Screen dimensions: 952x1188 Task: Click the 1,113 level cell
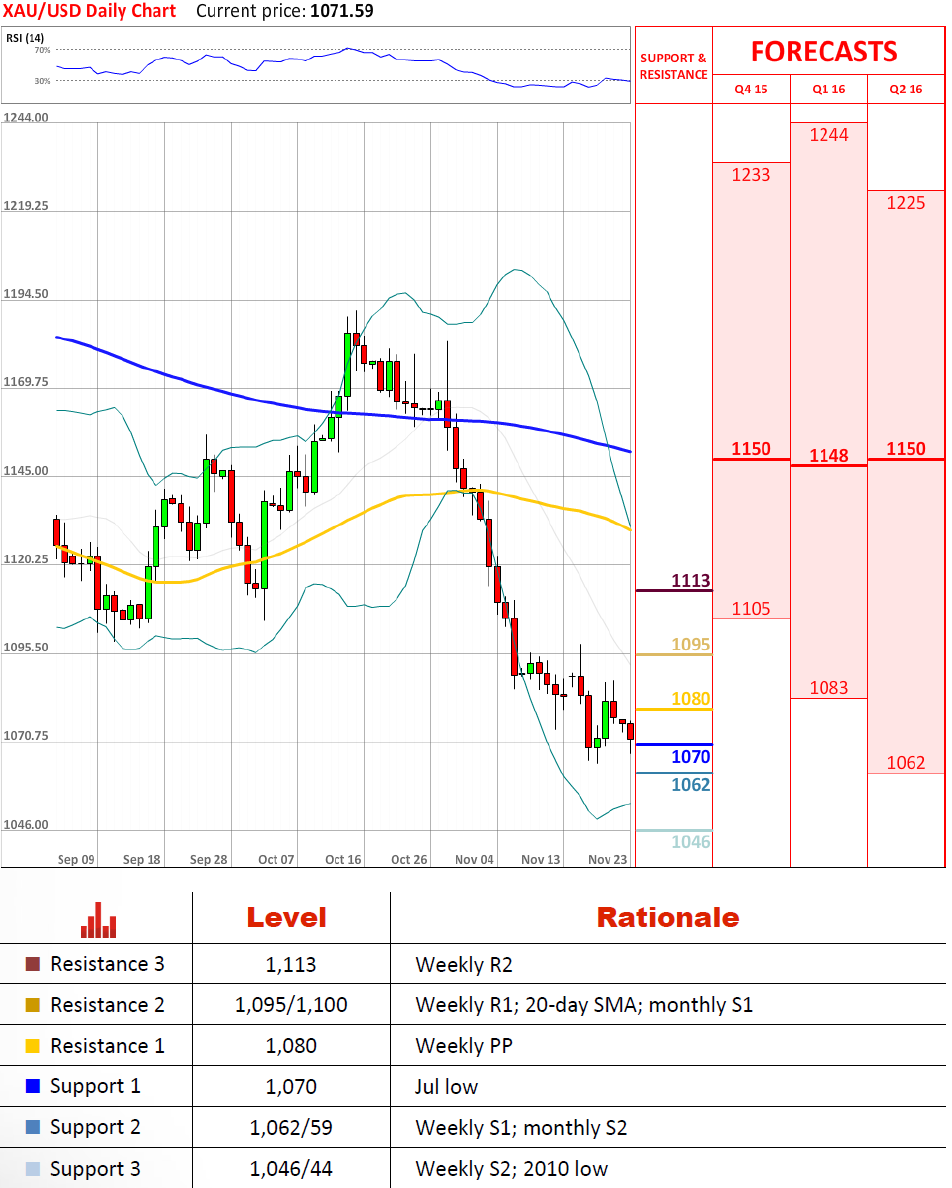point(291,964)
